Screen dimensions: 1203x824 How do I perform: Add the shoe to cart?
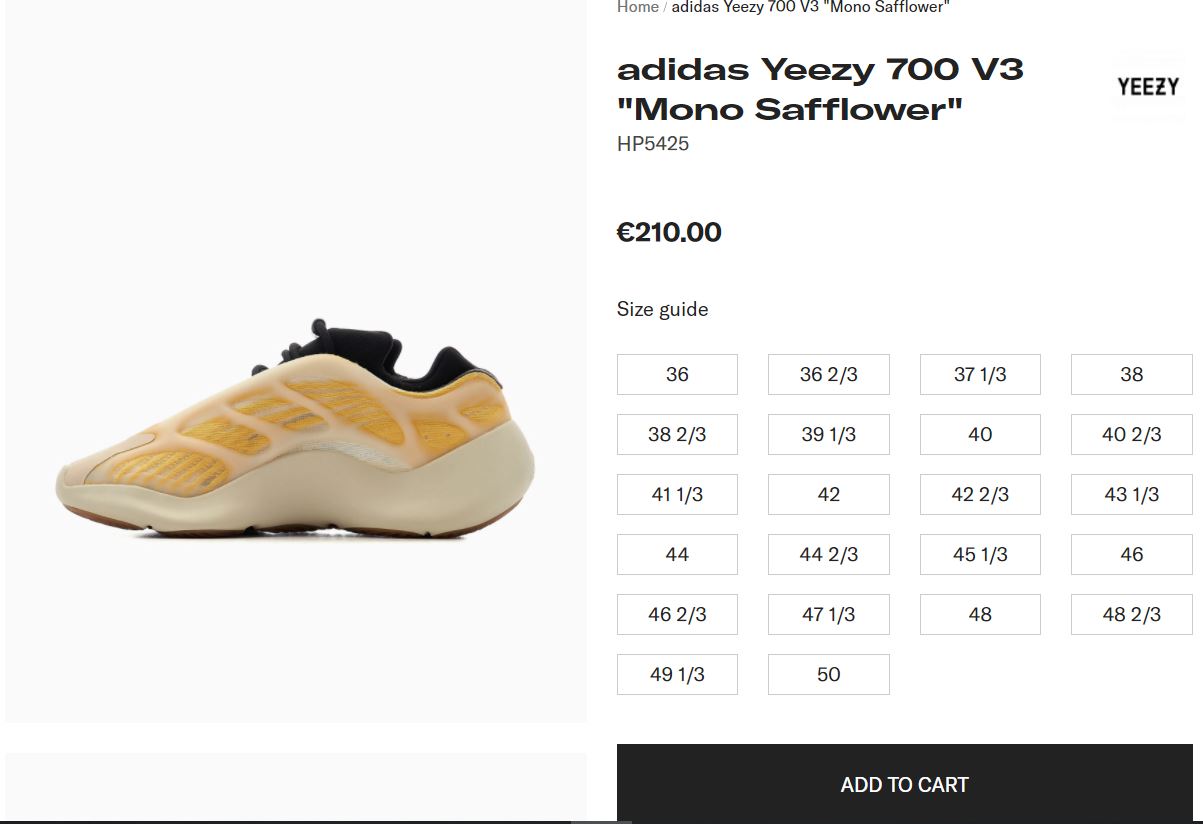point(904,784)
